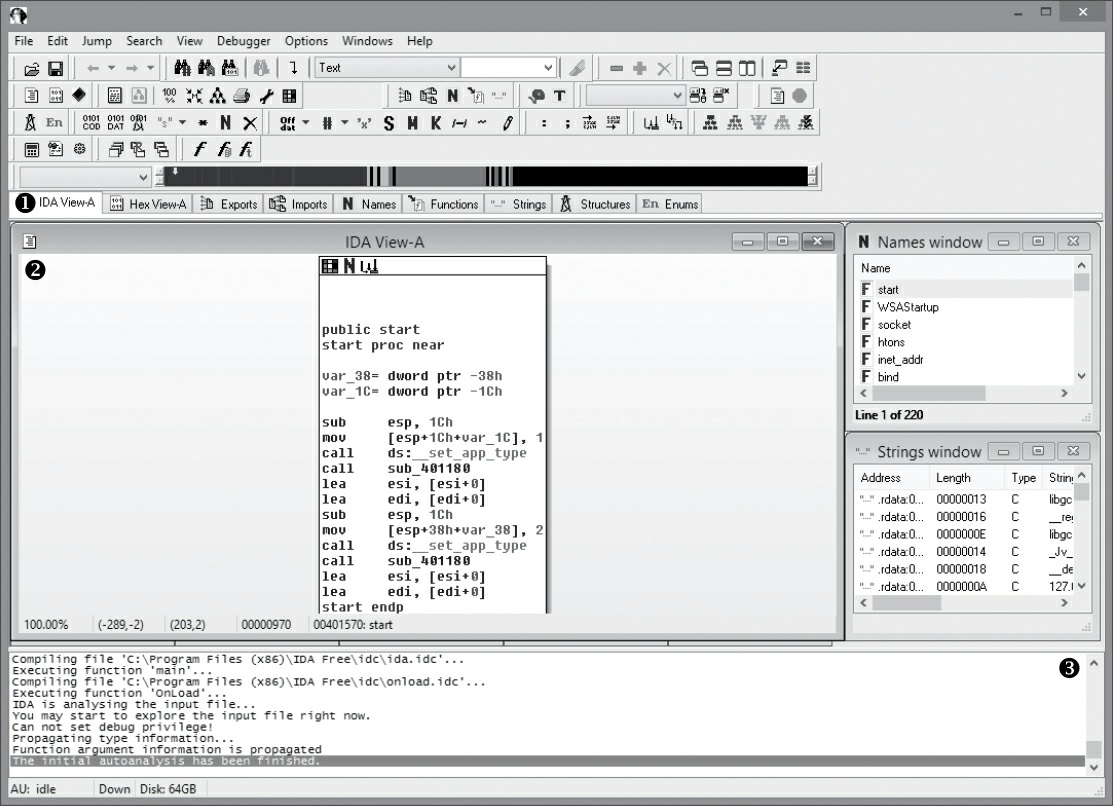This screenshot has height=806, width=1113.
Task: Click the large N rename icon
Action: 226,123
